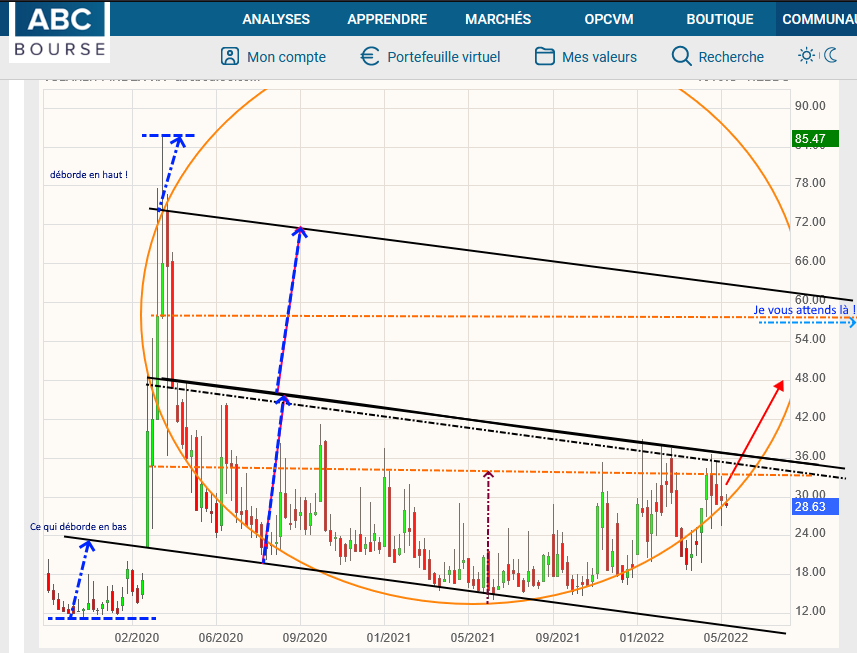Image resolution: width=857 pixels, height=653 pixels.
Task: Open Portefeuille virtuel
Action: pyautogui.click(x=444, y=57)
